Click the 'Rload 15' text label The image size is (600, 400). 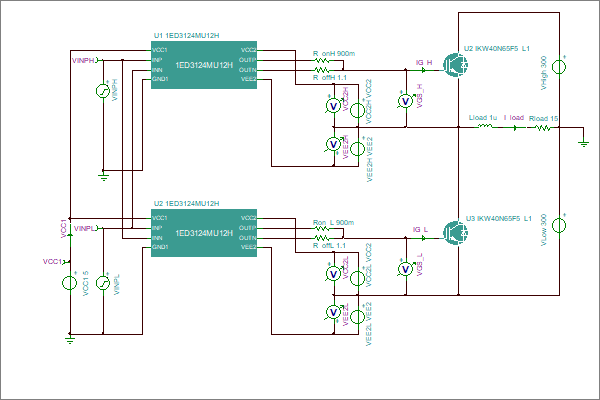coord(543,119)
